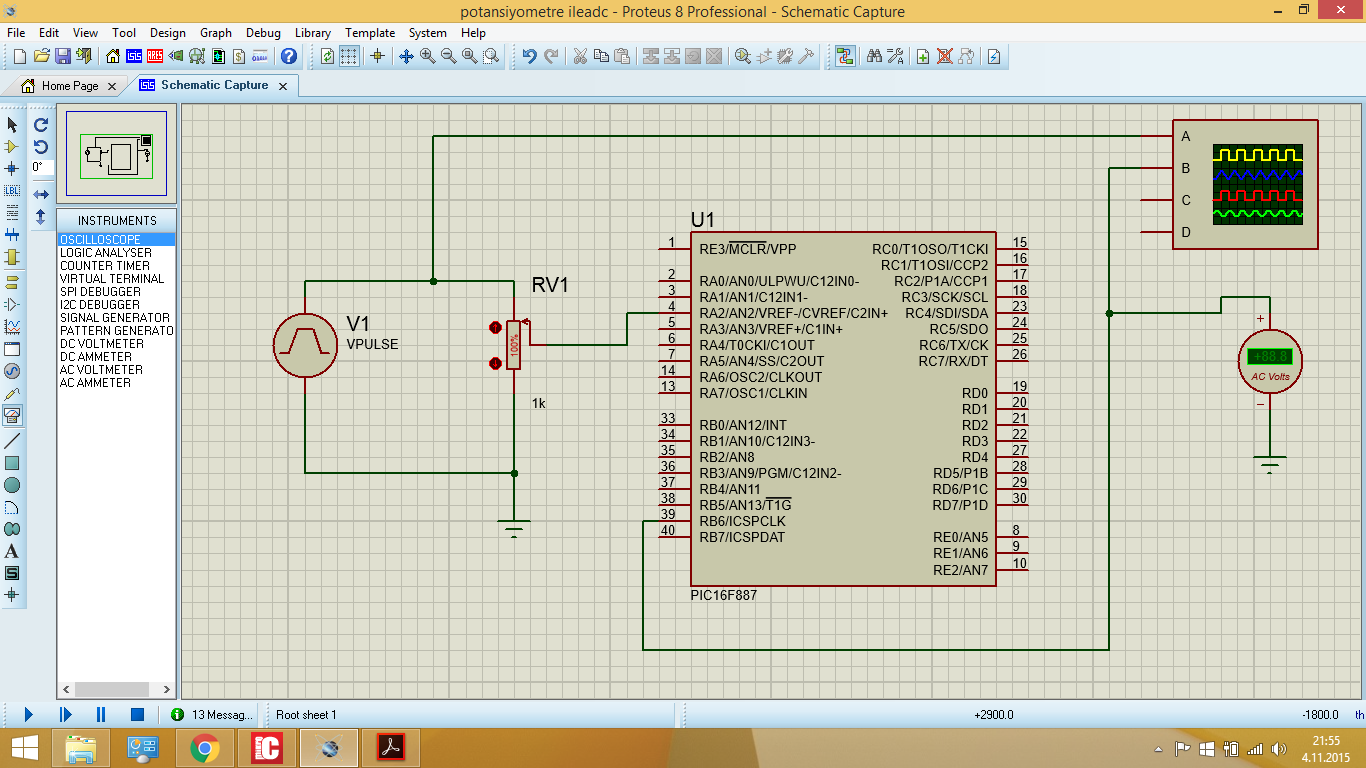This screenshot has height=768, width=1366.
Task: Click the Step simulation button
Action: [x=65, y=714]
